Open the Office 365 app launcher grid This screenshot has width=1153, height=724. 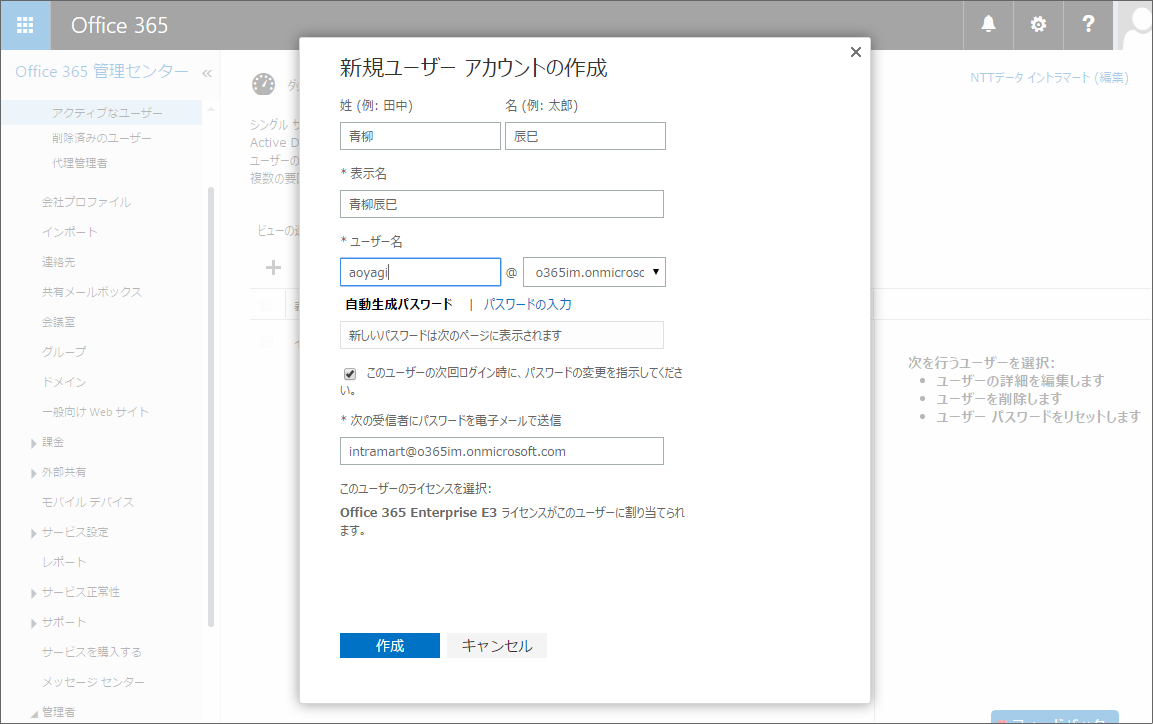pyautogui.click(x=25, y=25)
